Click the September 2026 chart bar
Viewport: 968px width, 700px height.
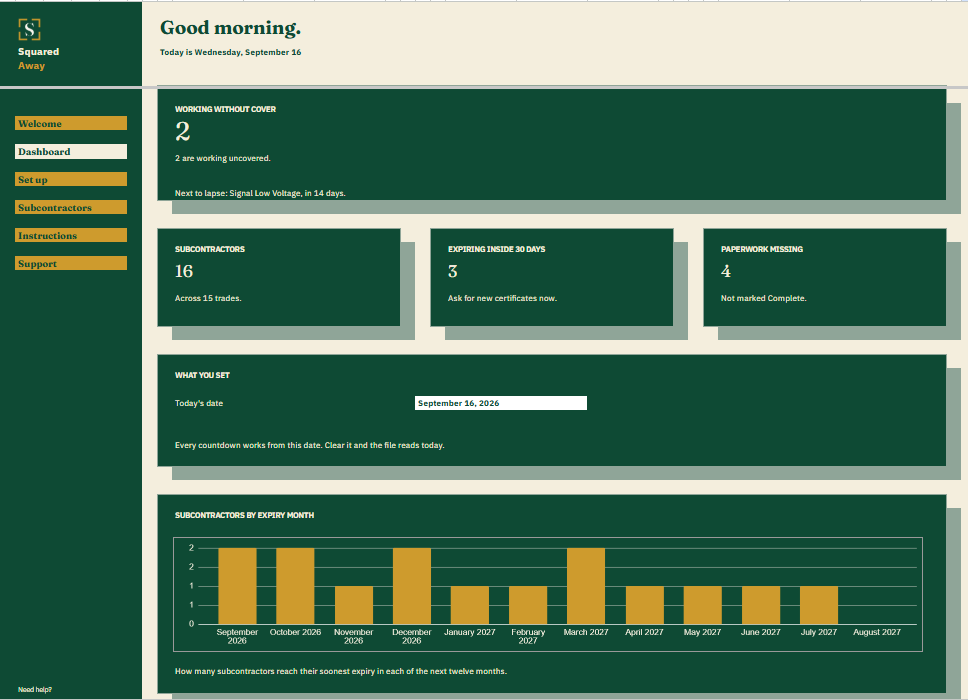point(237,586)
